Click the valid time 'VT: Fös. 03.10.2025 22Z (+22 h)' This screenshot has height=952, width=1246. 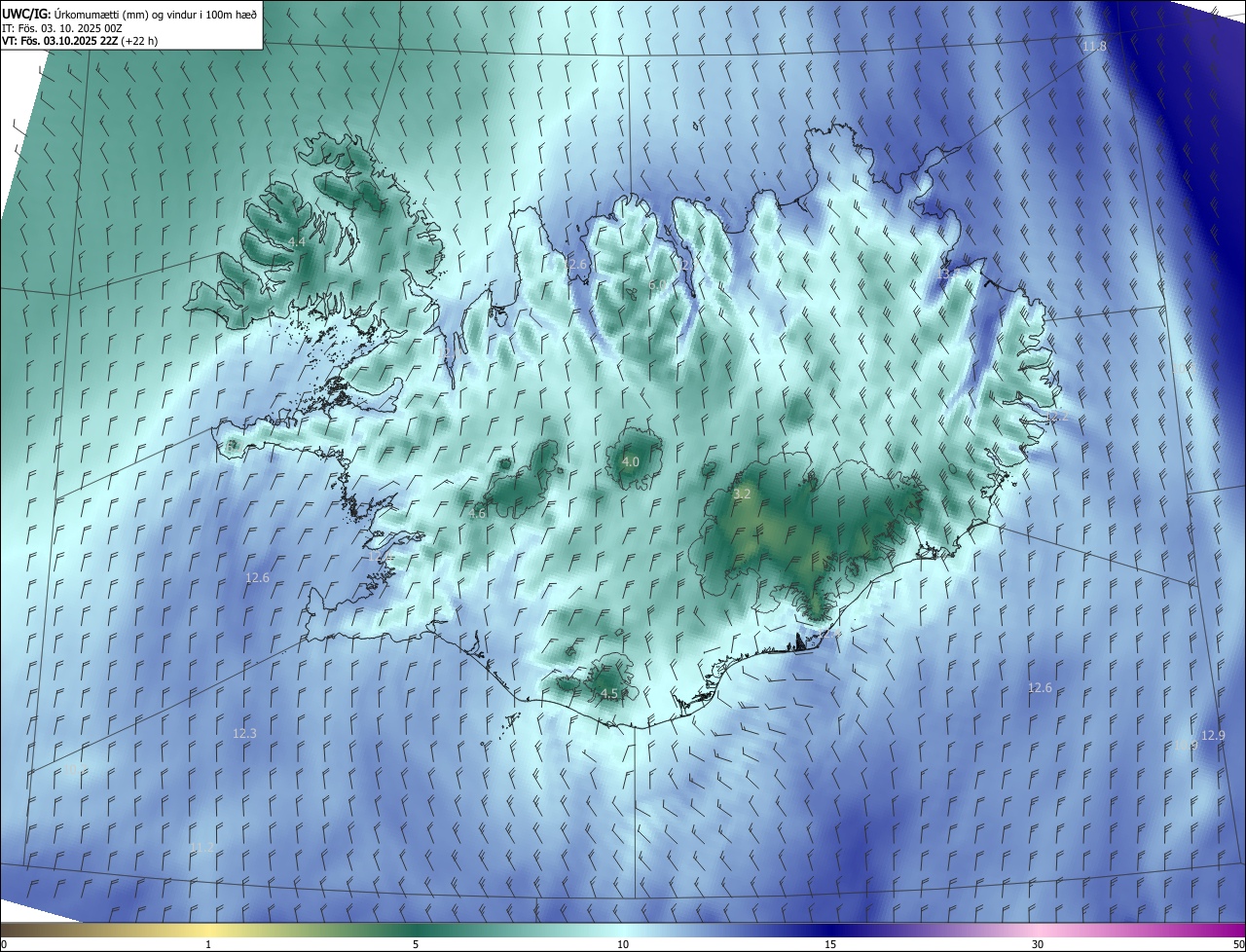(x=80, y=41)
